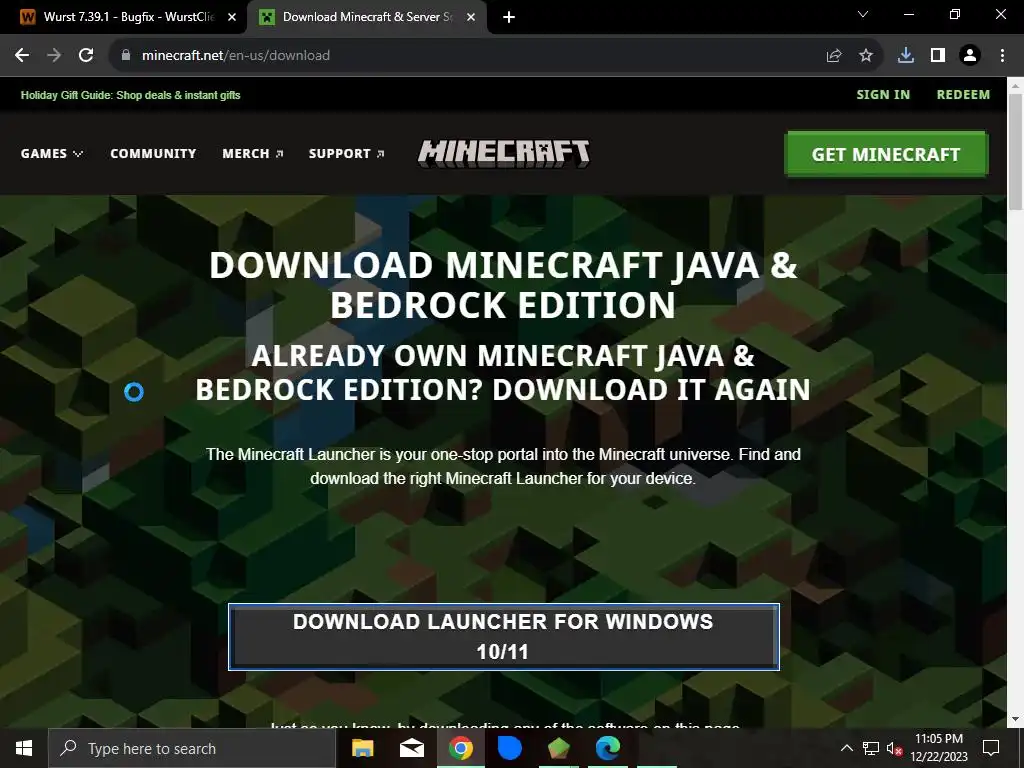
Task: Open the Chrome downloads icon
Action: pos(906,56)
